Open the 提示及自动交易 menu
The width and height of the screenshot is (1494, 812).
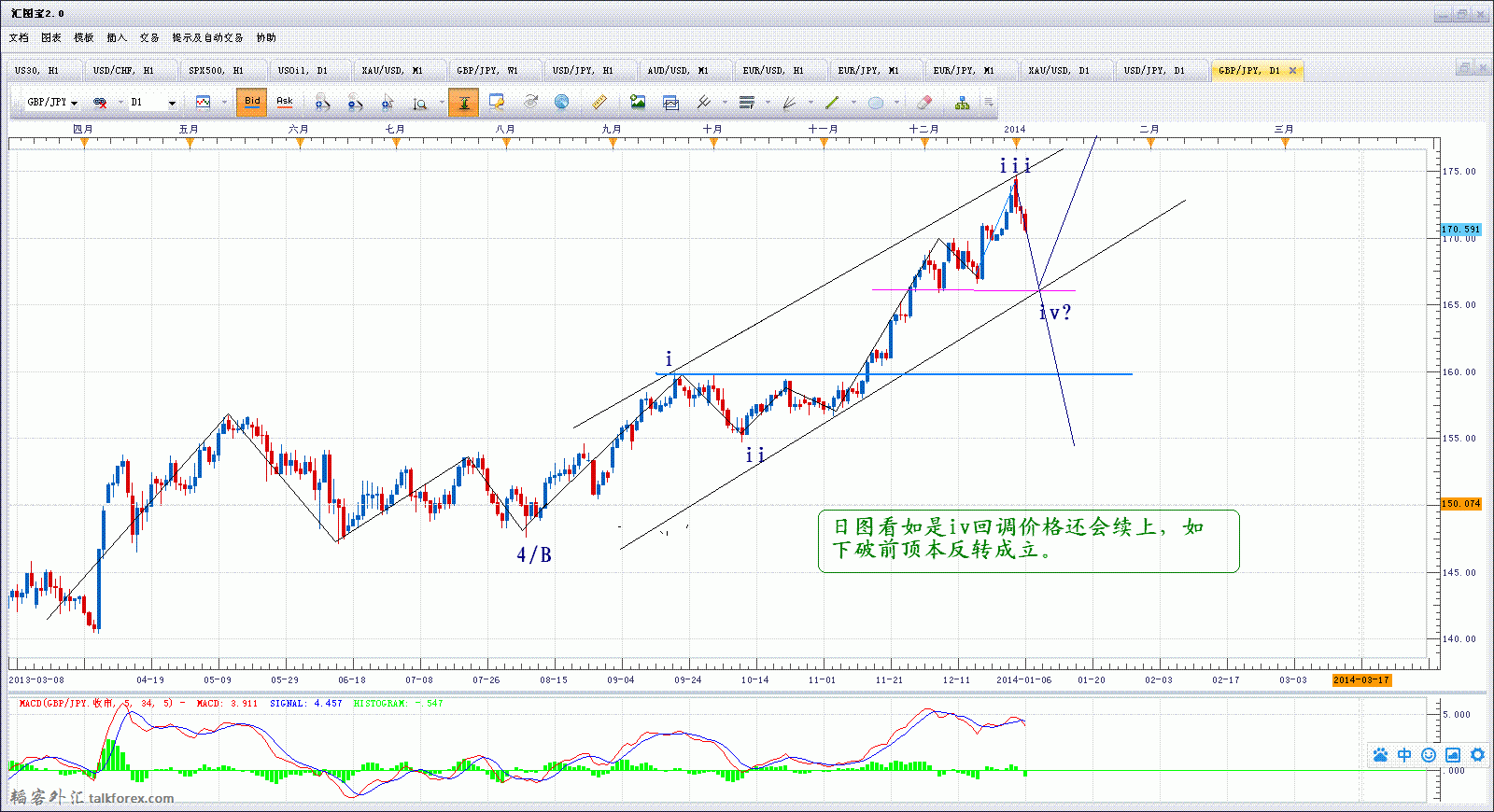[207, 38]
